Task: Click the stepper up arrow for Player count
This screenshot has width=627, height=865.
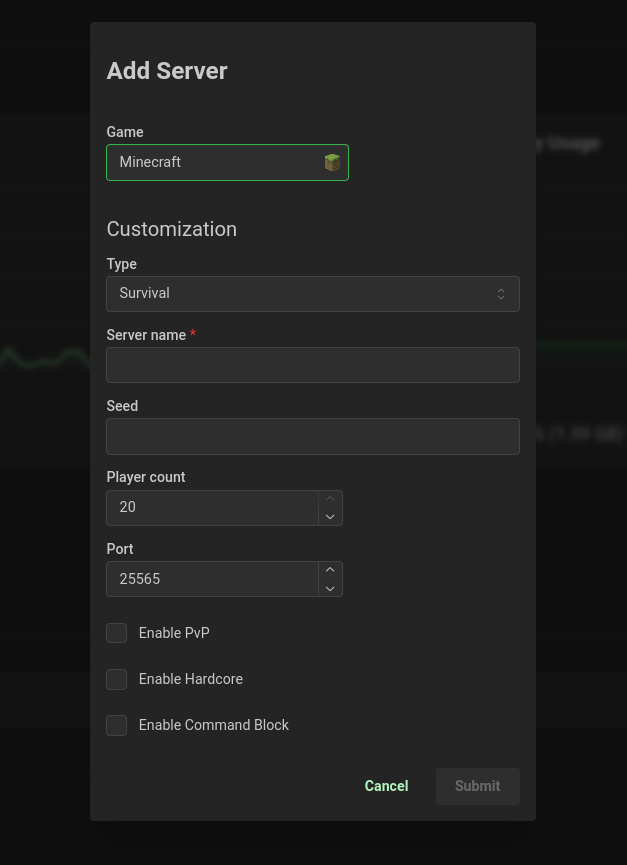Action: pos(330,498)
